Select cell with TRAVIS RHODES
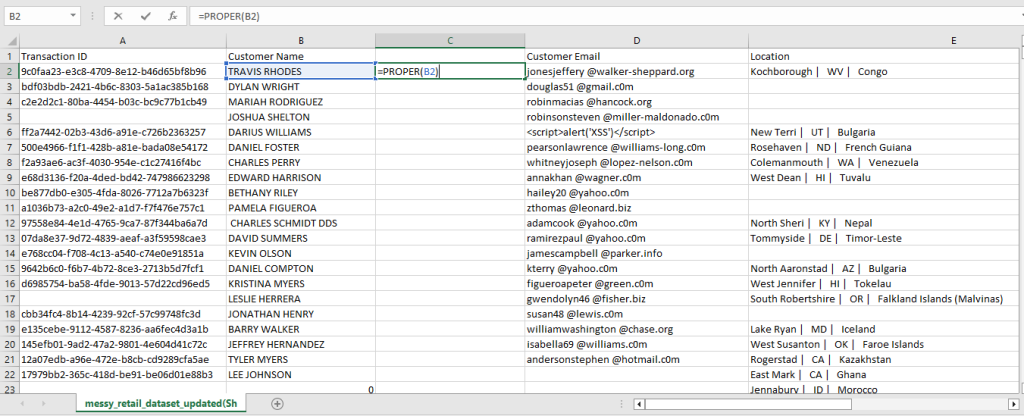This screenshot has height=416, width=1024. point(300,71)
